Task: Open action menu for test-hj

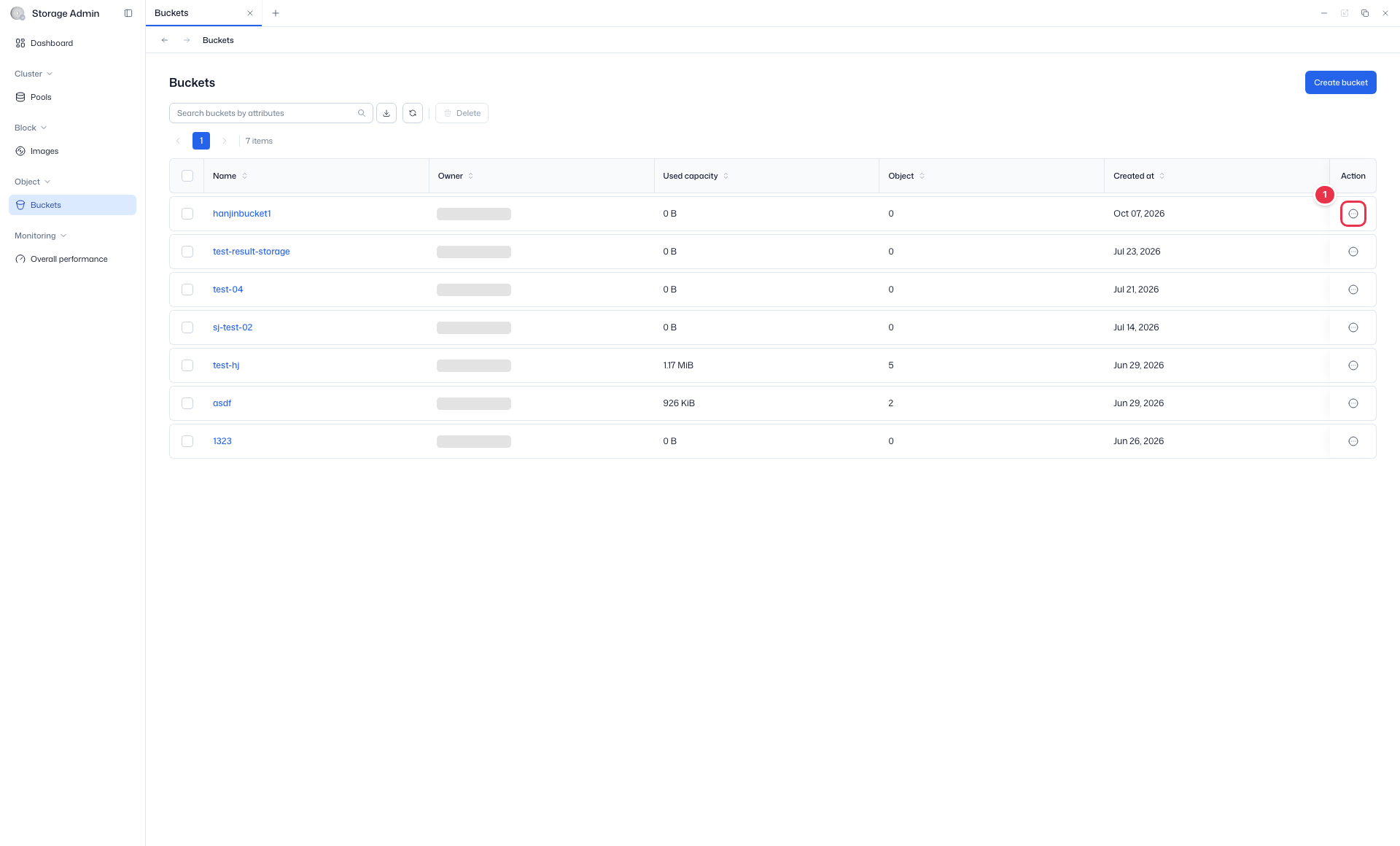Action: pyautogui.click(x=1353, y=365)
